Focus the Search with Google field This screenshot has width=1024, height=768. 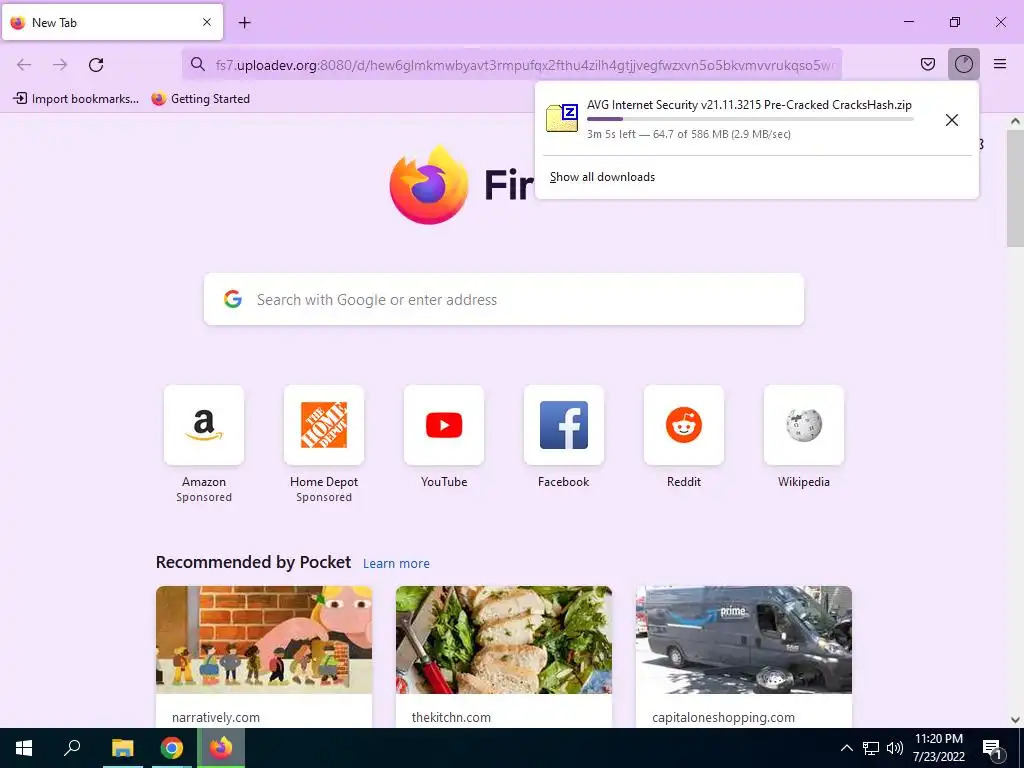pos(504,299)
